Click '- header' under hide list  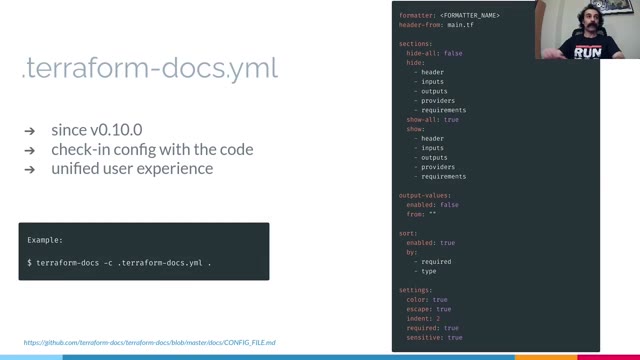click(x=429, y=72)
